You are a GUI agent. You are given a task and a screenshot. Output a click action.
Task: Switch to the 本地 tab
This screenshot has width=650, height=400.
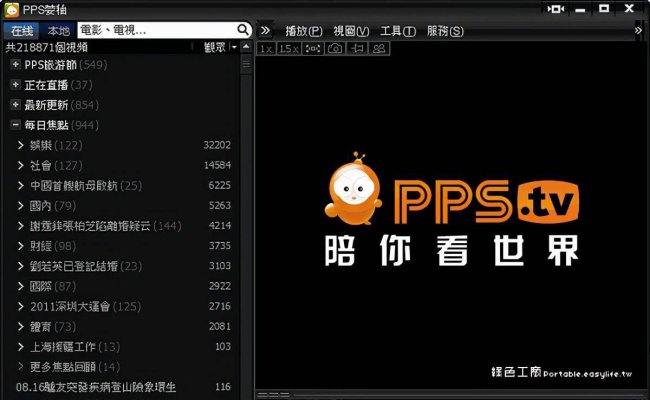58,31
